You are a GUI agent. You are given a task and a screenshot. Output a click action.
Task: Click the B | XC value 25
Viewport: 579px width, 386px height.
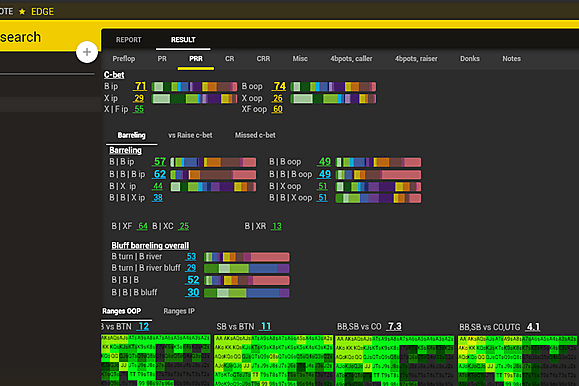tap(184, 226)
